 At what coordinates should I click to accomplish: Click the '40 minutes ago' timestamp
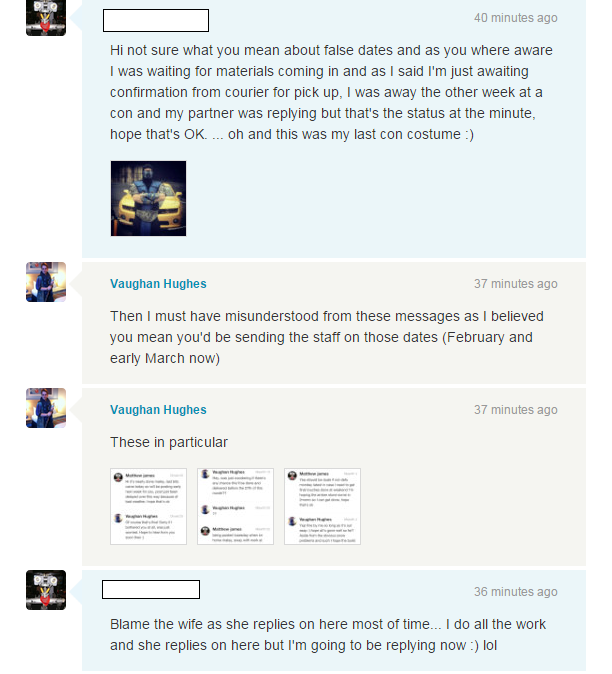pos(516,18)
